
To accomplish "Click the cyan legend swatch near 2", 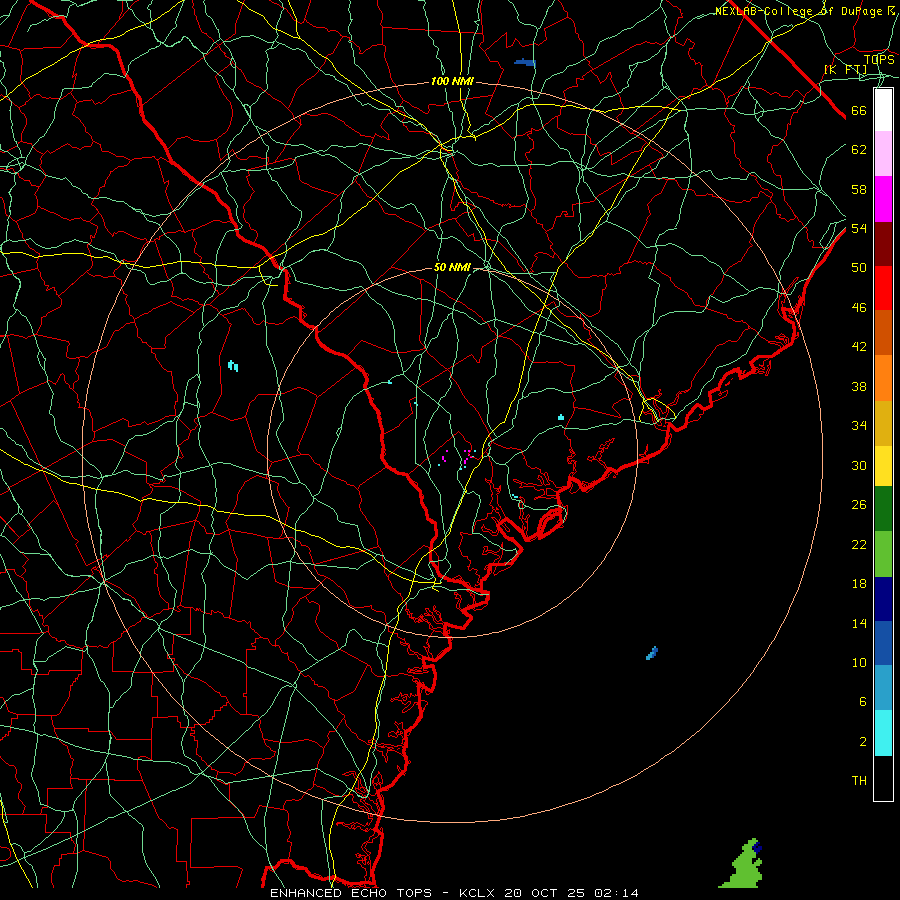I will [x=883, y=732].
